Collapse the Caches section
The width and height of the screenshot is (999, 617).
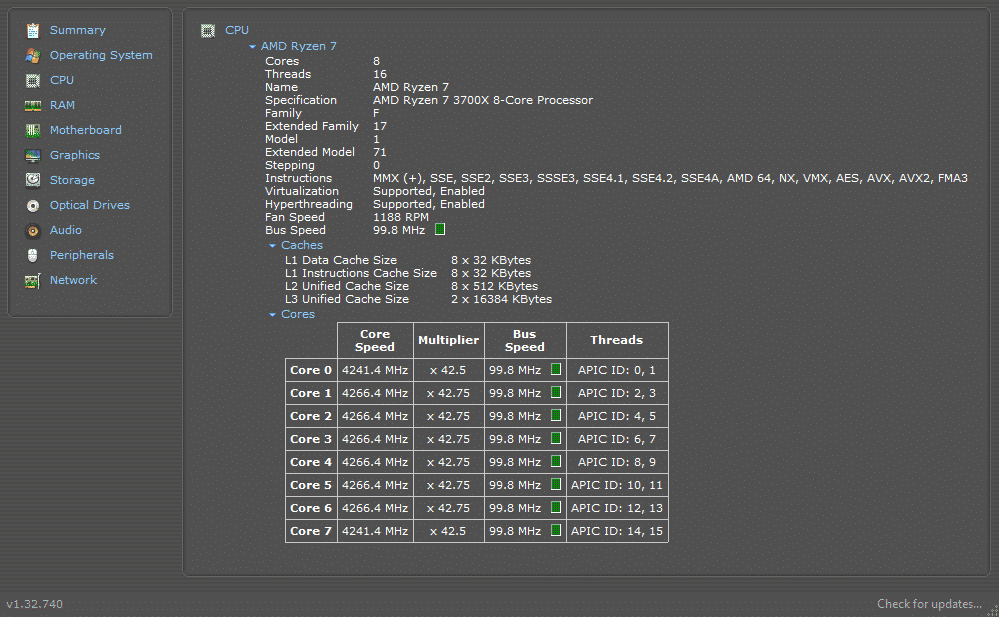[273, 246]
